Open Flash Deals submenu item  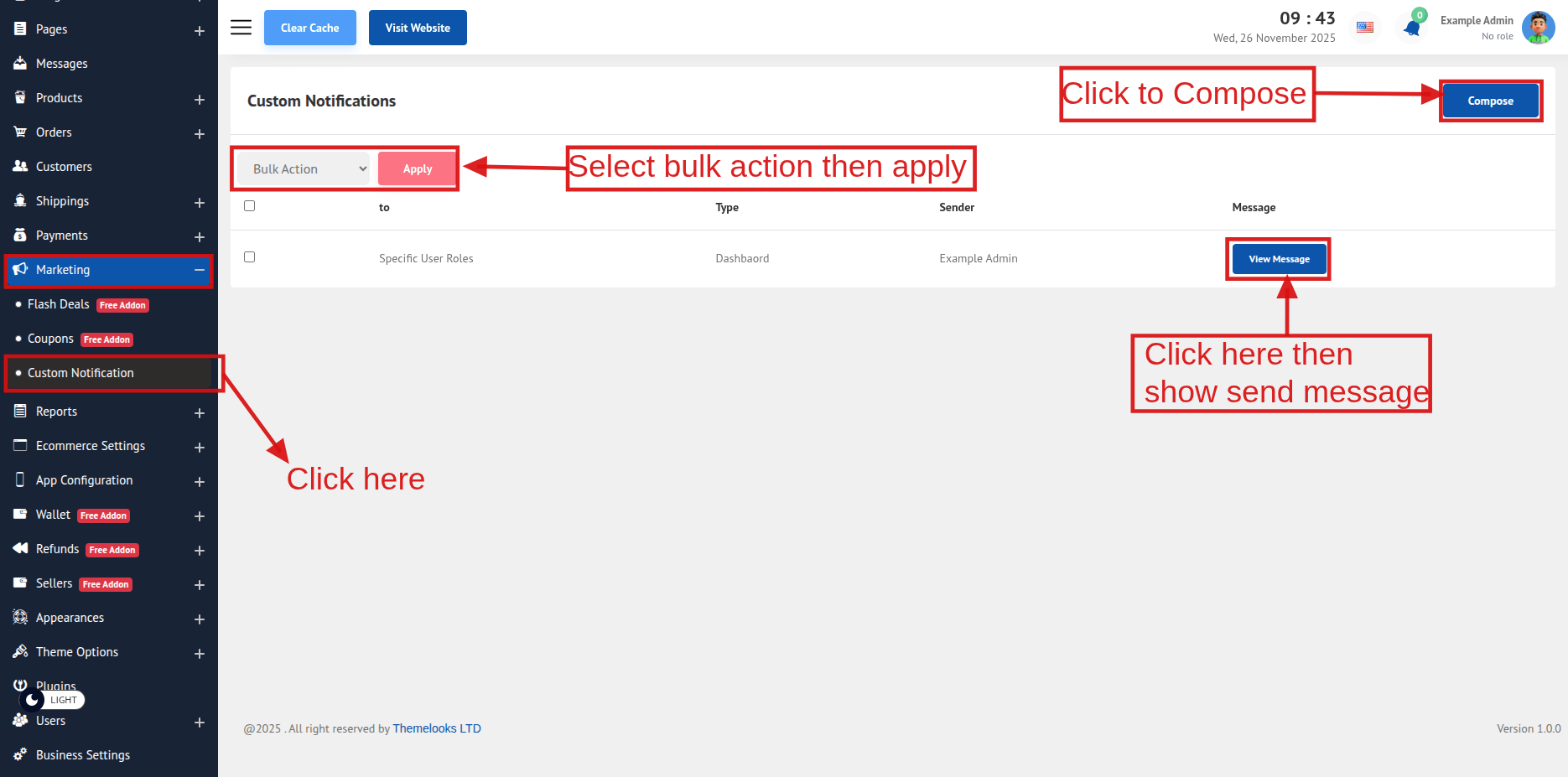58,304
